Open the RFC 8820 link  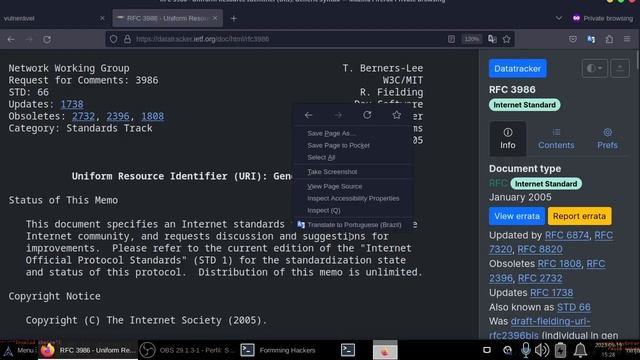coord(540,249)
